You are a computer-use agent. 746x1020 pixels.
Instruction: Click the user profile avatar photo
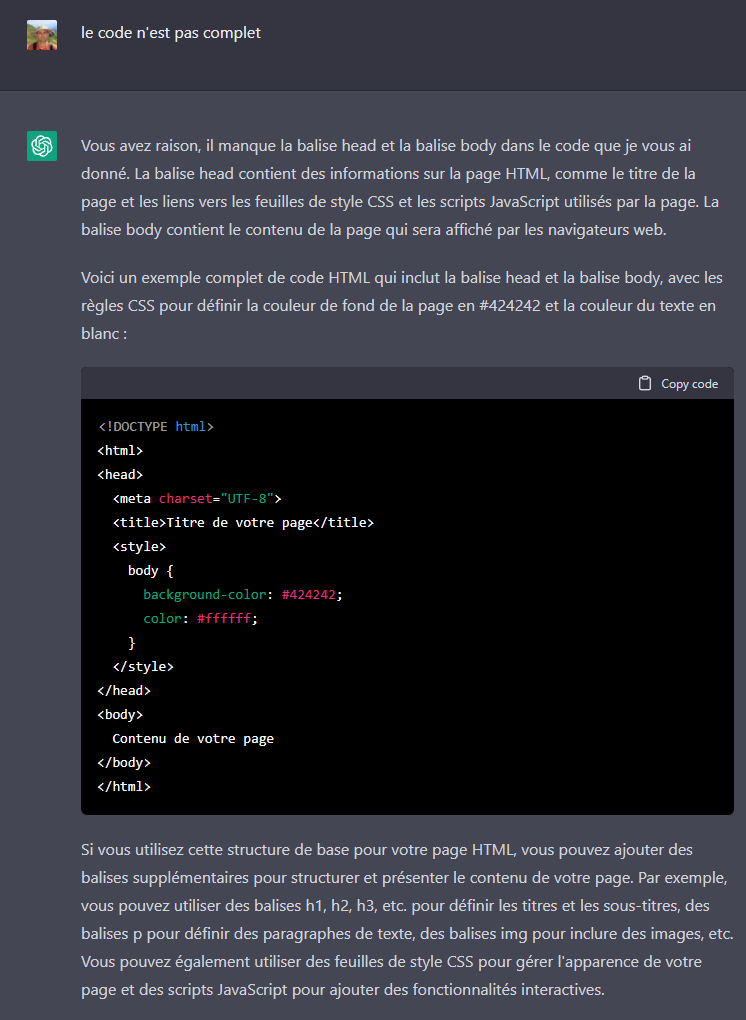point(42,35)
